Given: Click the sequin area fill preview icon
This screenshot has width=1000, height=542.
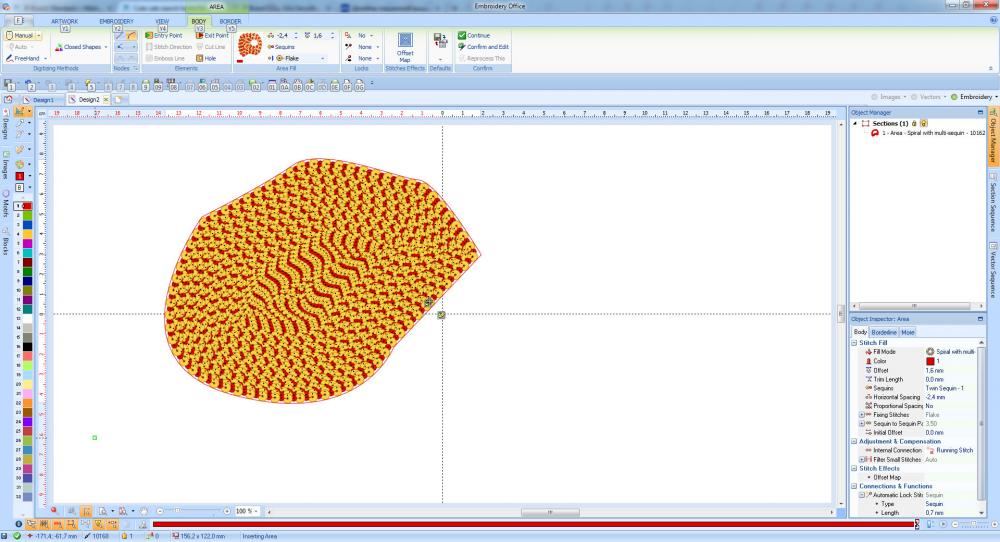Looking at the screenshot, I should tap(250, 46).
